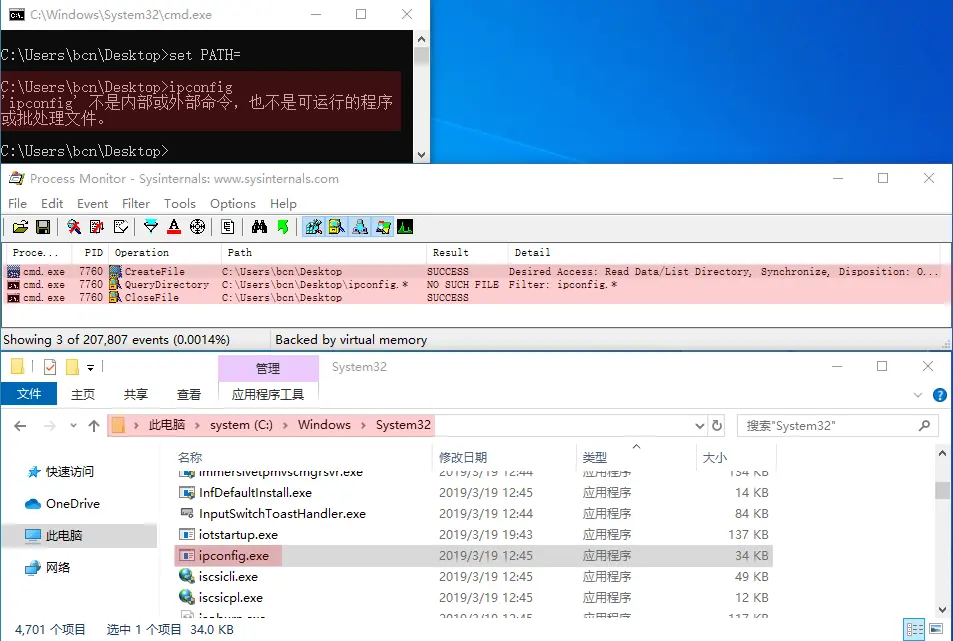Image resolution: width=953 pixels, height=641 pixels.
Task: Click the Windows breadcrumb in the address bar
Action: click(x=323, y=425)
